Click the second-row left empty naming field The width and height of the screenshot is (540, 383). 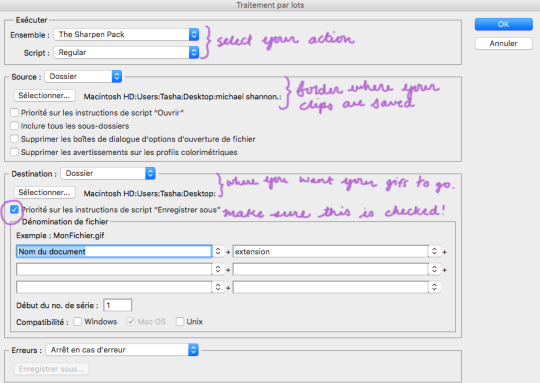(x=114, y=269)
